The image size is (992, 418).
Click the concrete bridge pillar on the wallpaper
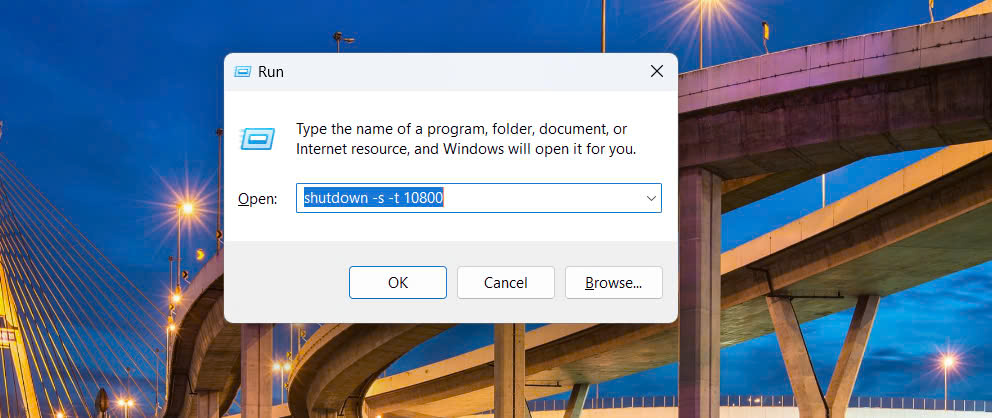coord(699,300)
